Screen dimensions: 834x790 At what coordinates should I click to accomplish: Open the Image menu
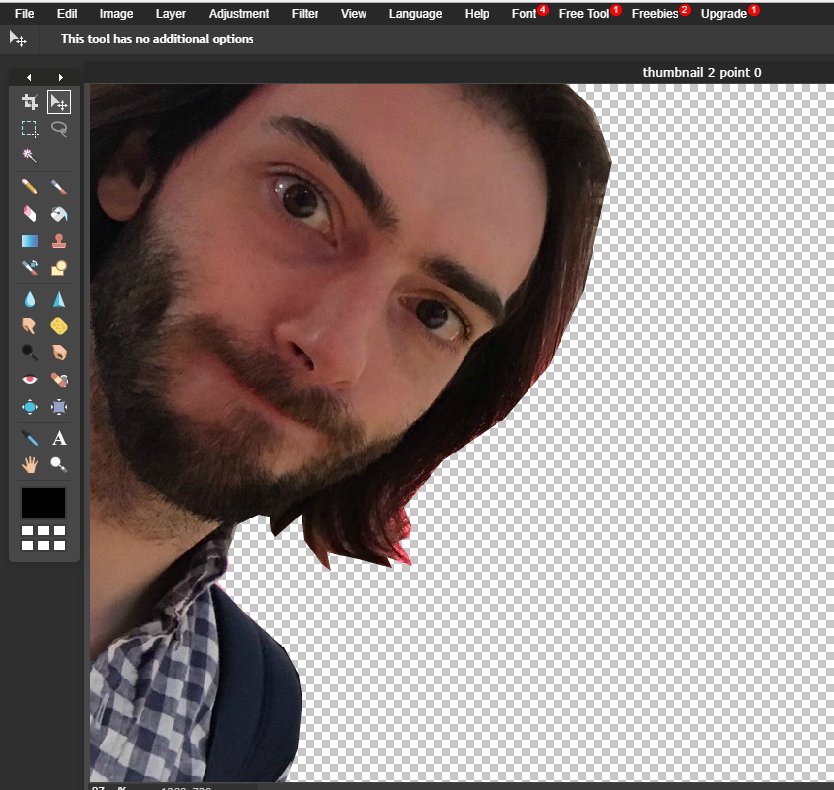pyautogui.click(x=116, y=14)
